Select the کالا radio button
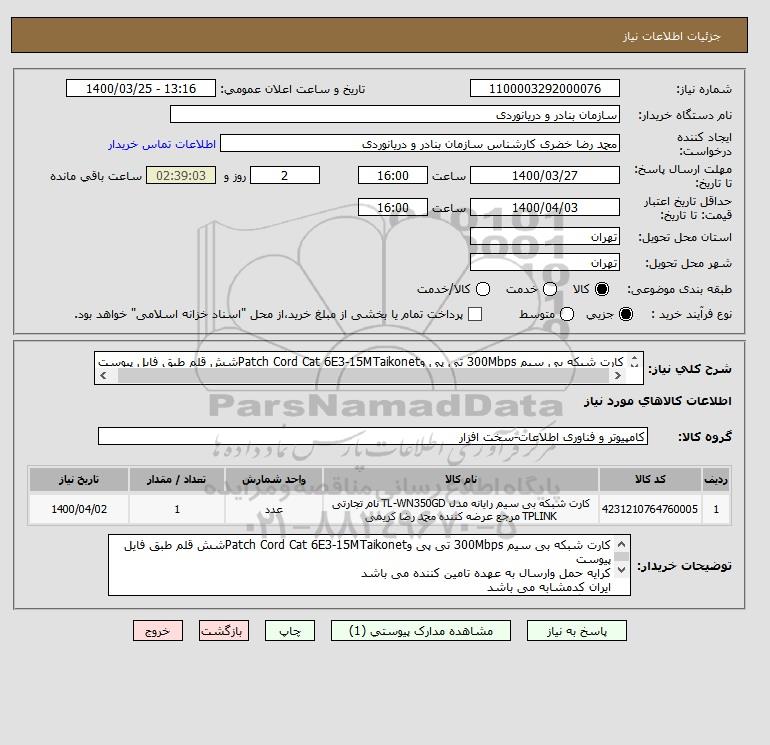The image size is (770, 745). pyautogui.click(x=601, y=289)
